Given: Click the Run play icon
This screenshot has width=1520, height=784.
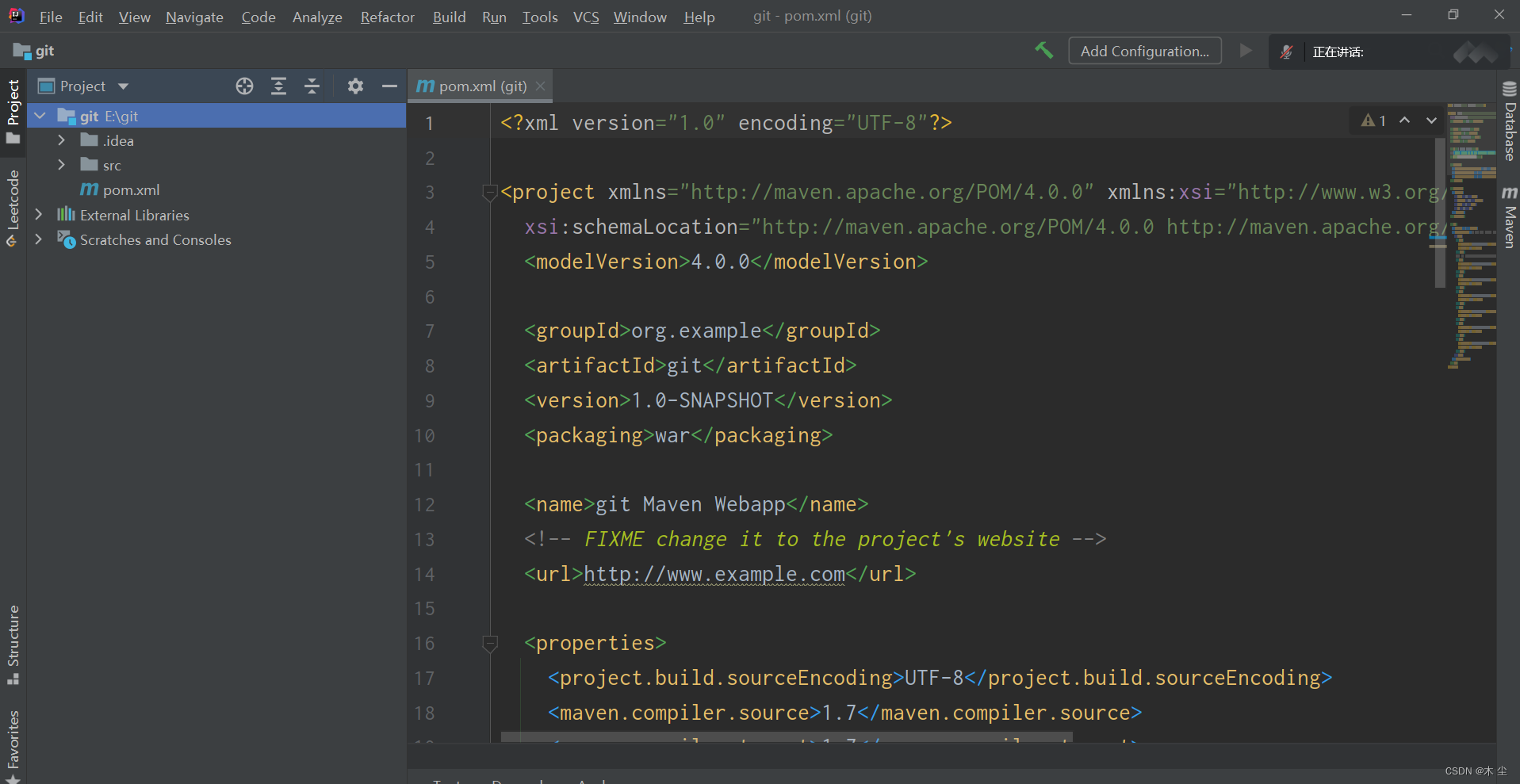Looking at the screenshot, I should pos(1246,51).
